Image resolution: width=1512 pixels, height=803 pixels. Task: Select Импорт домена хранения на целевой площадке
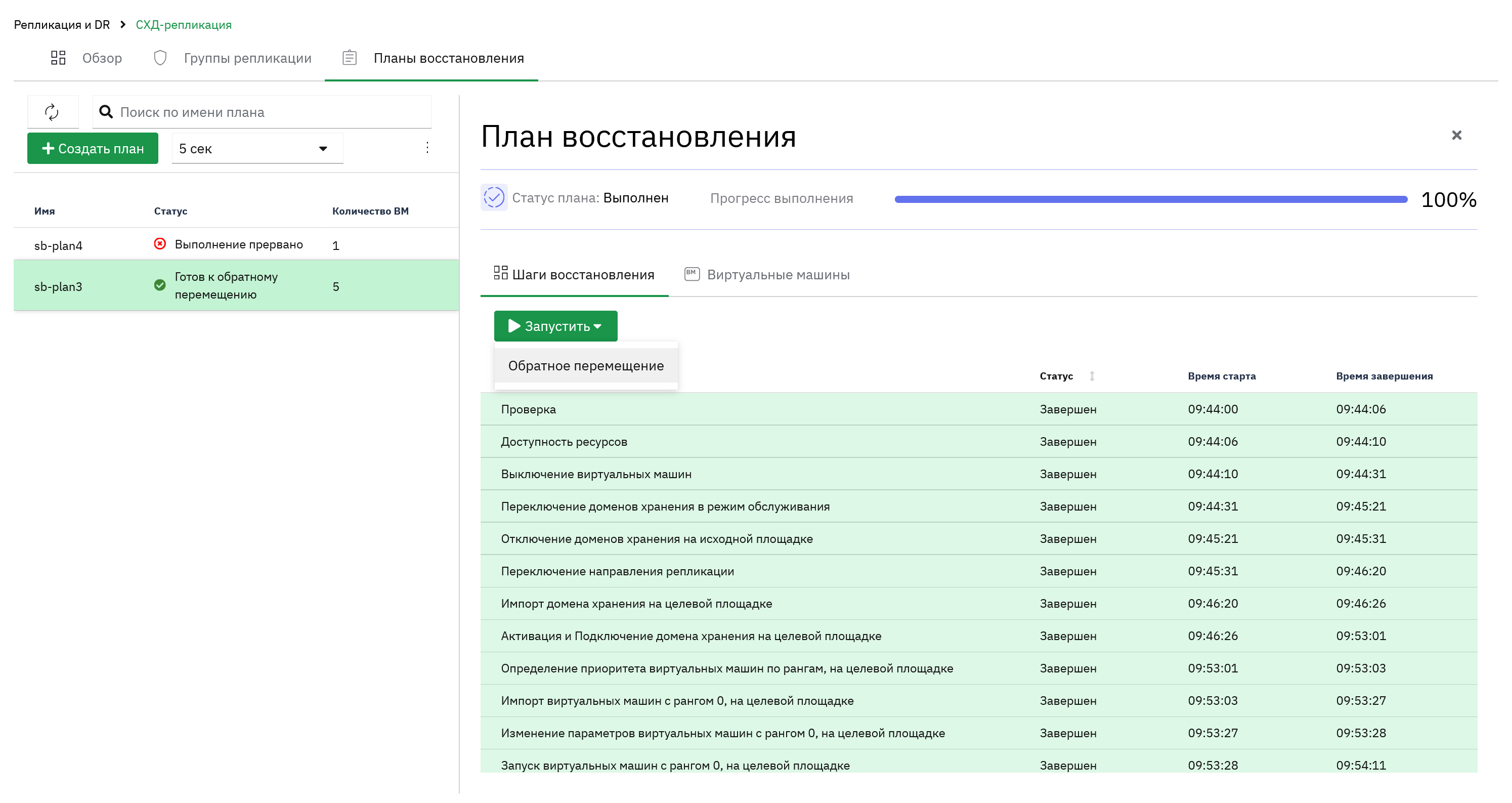(x=978, y=604)
